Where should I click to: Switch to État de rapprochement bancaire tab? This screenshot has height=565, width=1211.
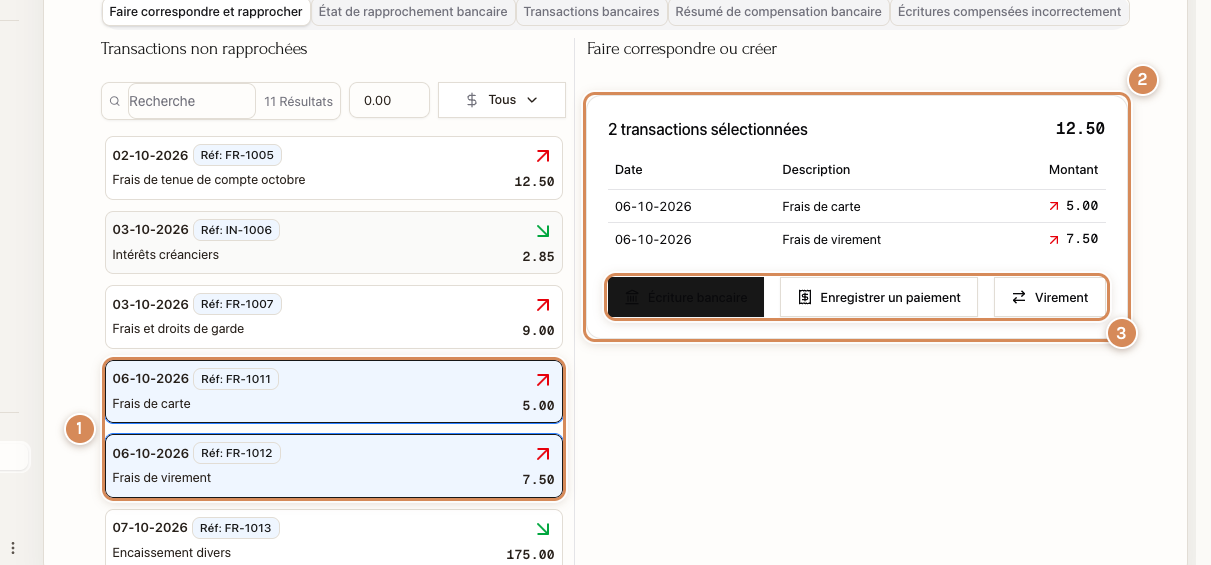tap(414, 12)
